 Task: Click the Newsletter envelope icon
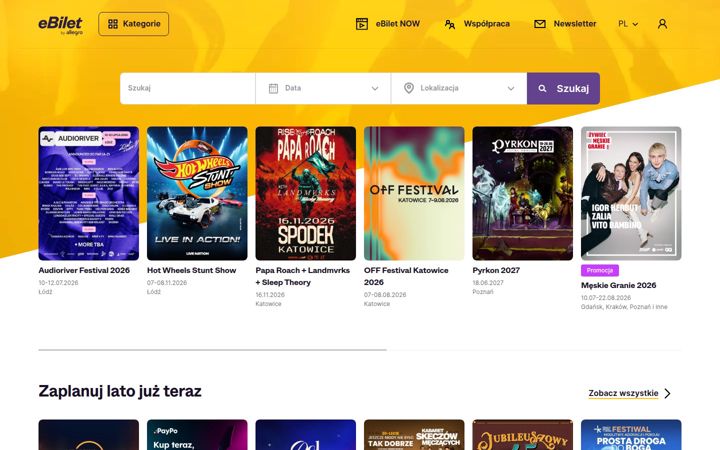(x=540, y=24)
